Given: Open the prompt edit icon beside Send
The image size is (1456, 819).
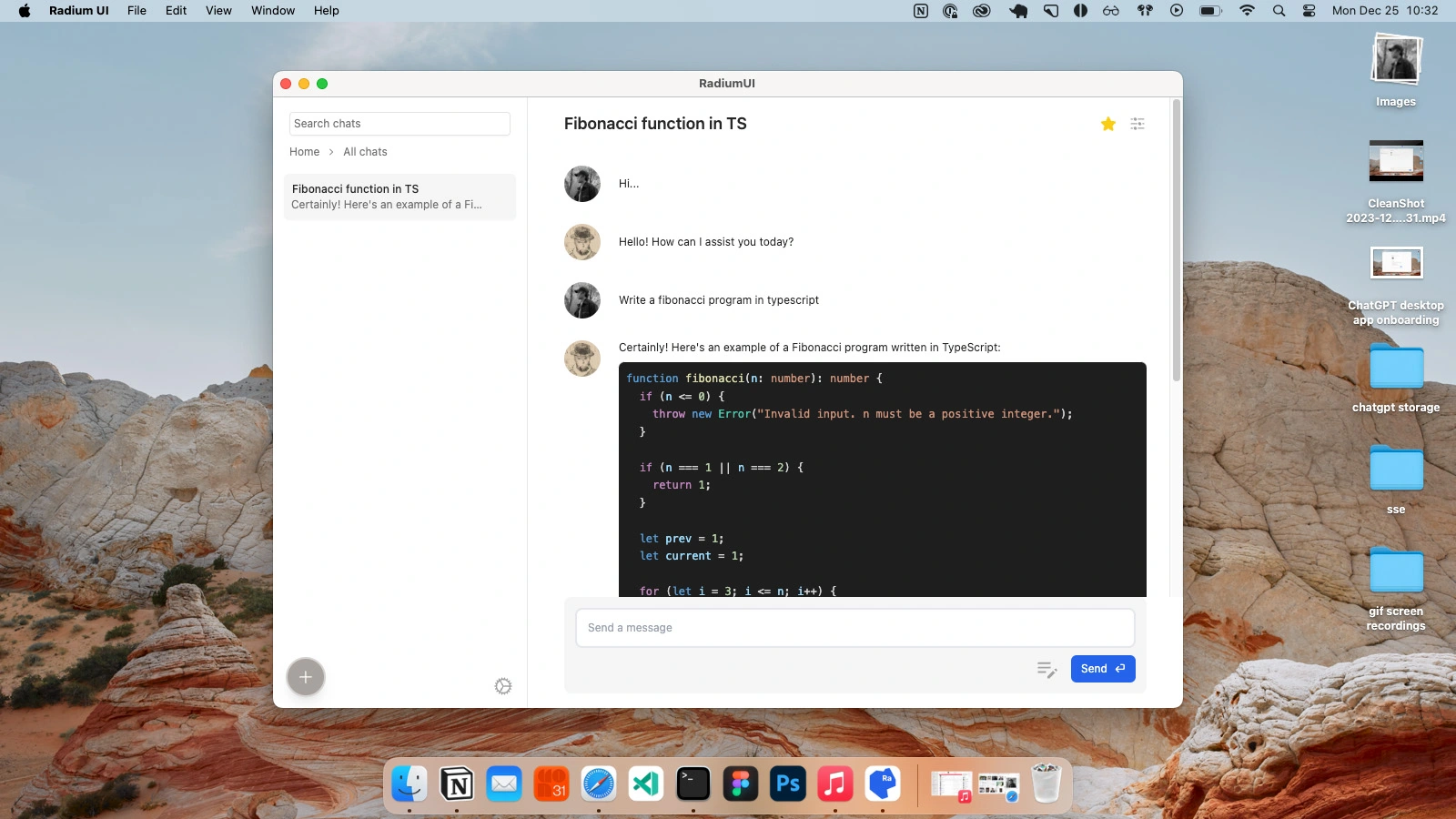Looking at the screenshot, I should pyautogui.click(x=1046, y=670).
